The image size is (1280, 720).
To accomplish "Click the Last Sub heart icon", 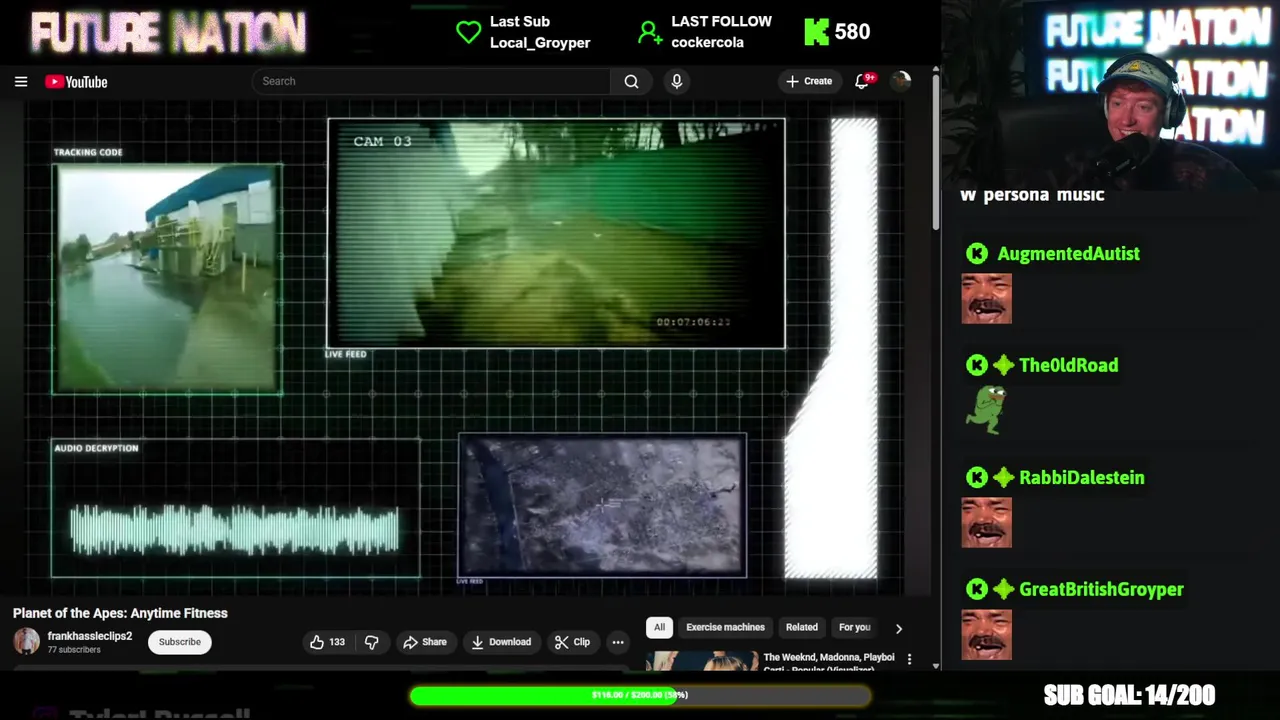I will (468, 33).
